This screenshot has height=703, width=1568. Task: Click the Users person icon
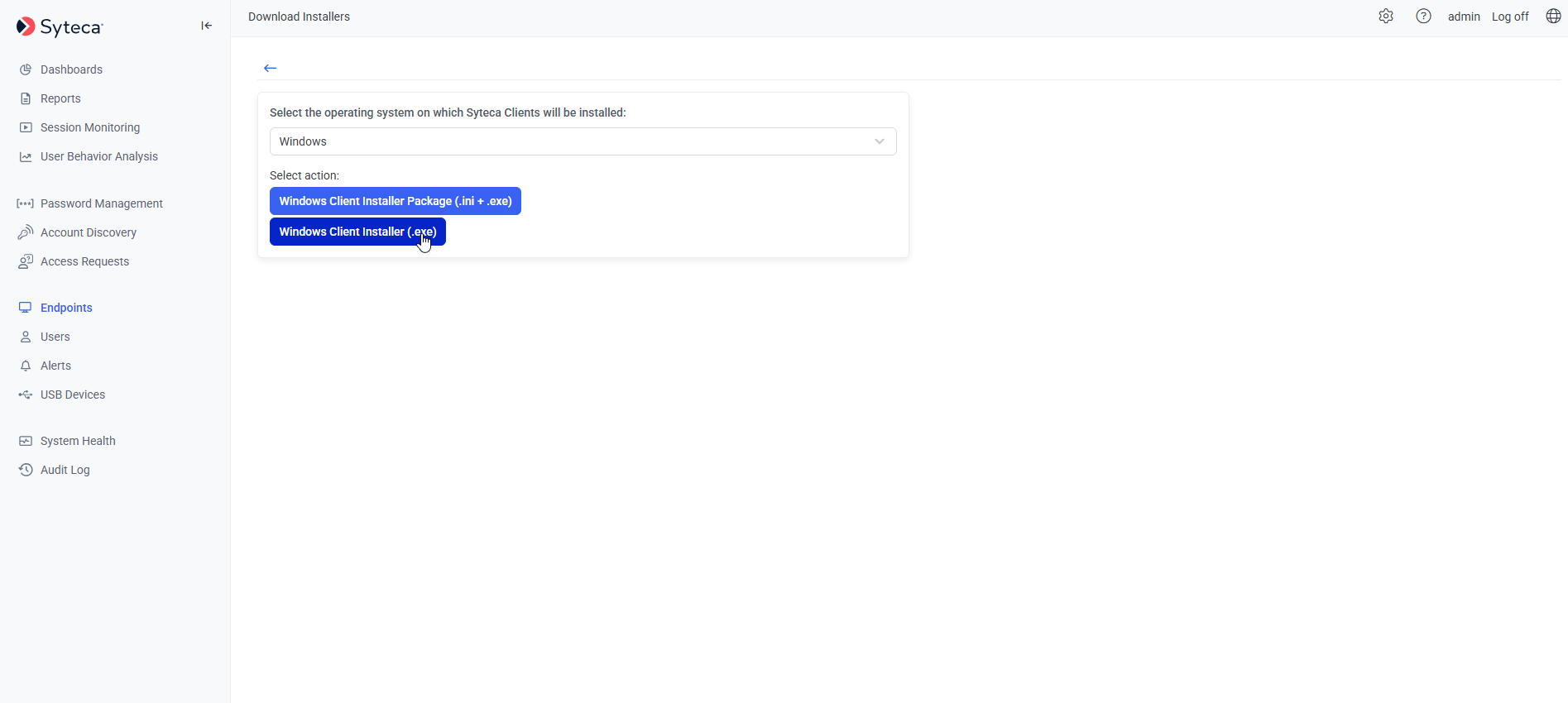point(26,337)
